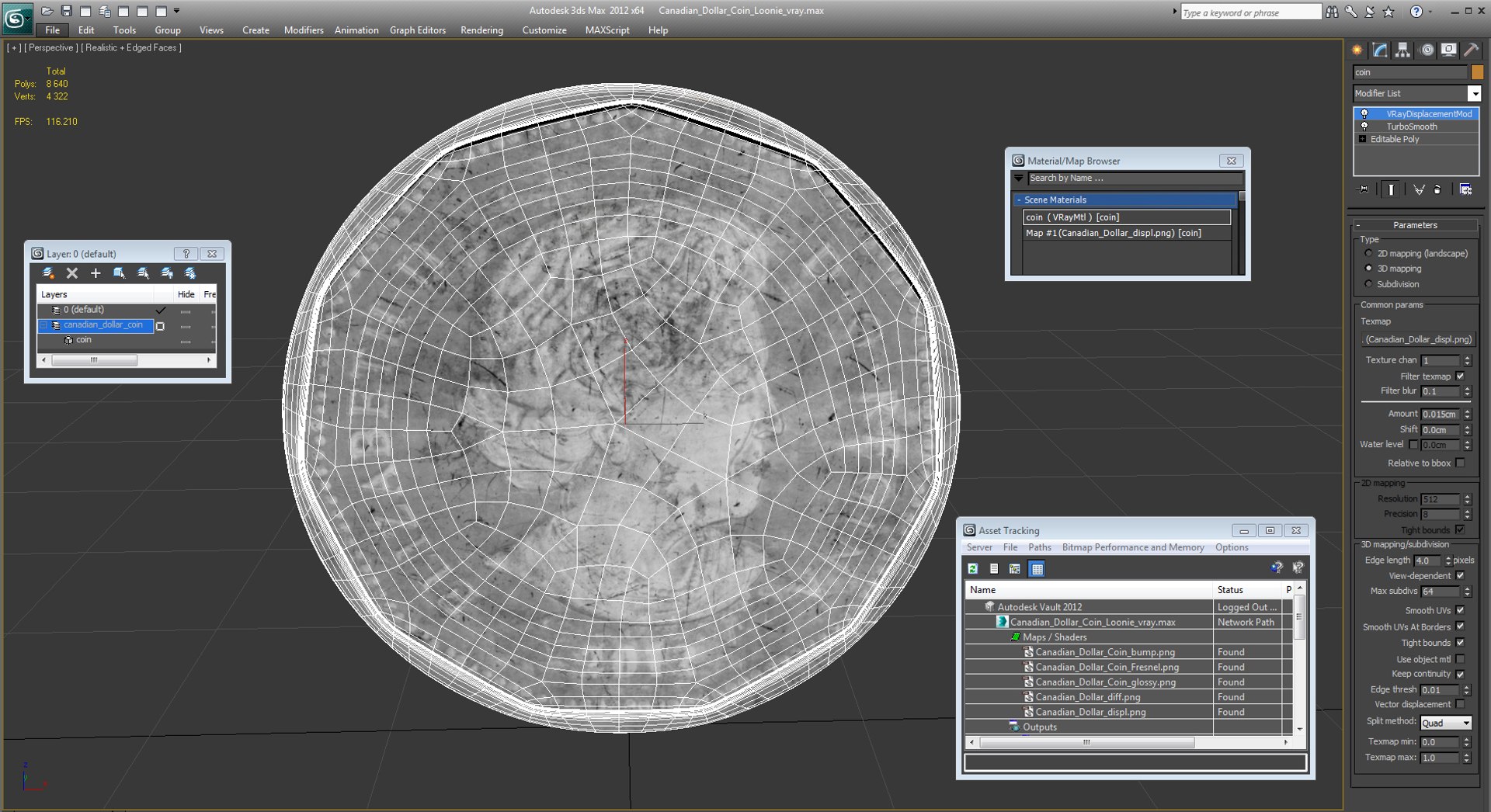1491x812 pixels.
Task: Select the TurboSmooth modifier in stack
Action: click(1411, 127)
